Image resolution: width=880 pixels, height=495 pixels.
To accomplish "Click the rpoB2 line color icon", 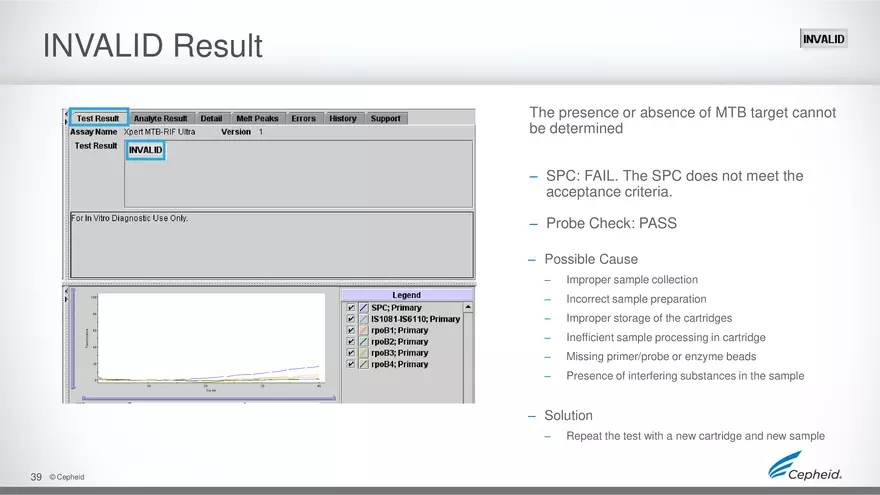I will [364, 342].
